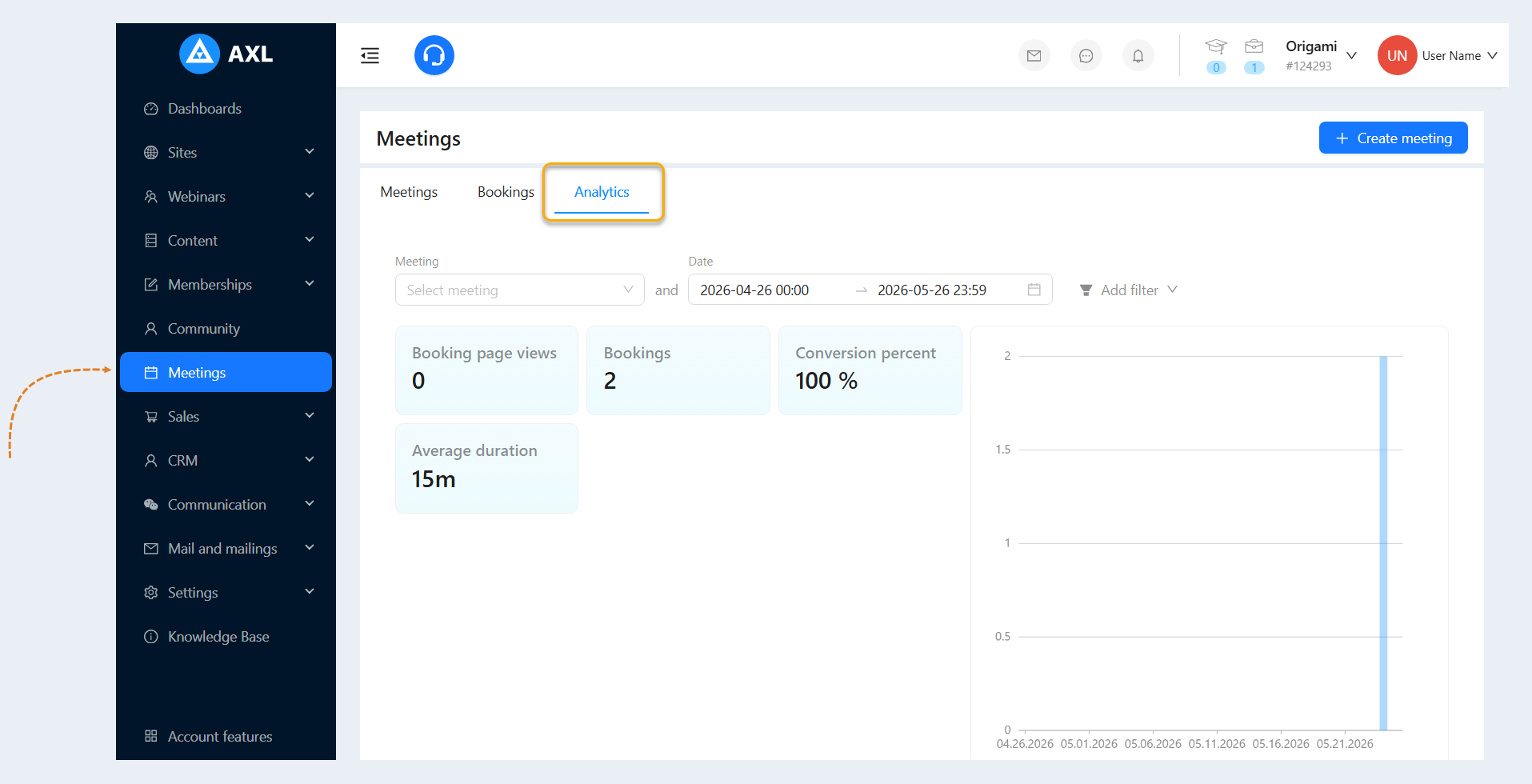Image resolution: width=1532 pixels, height=784 pixels.
Task: Click the Webinars presenter icon
Action: coord(151,197)
